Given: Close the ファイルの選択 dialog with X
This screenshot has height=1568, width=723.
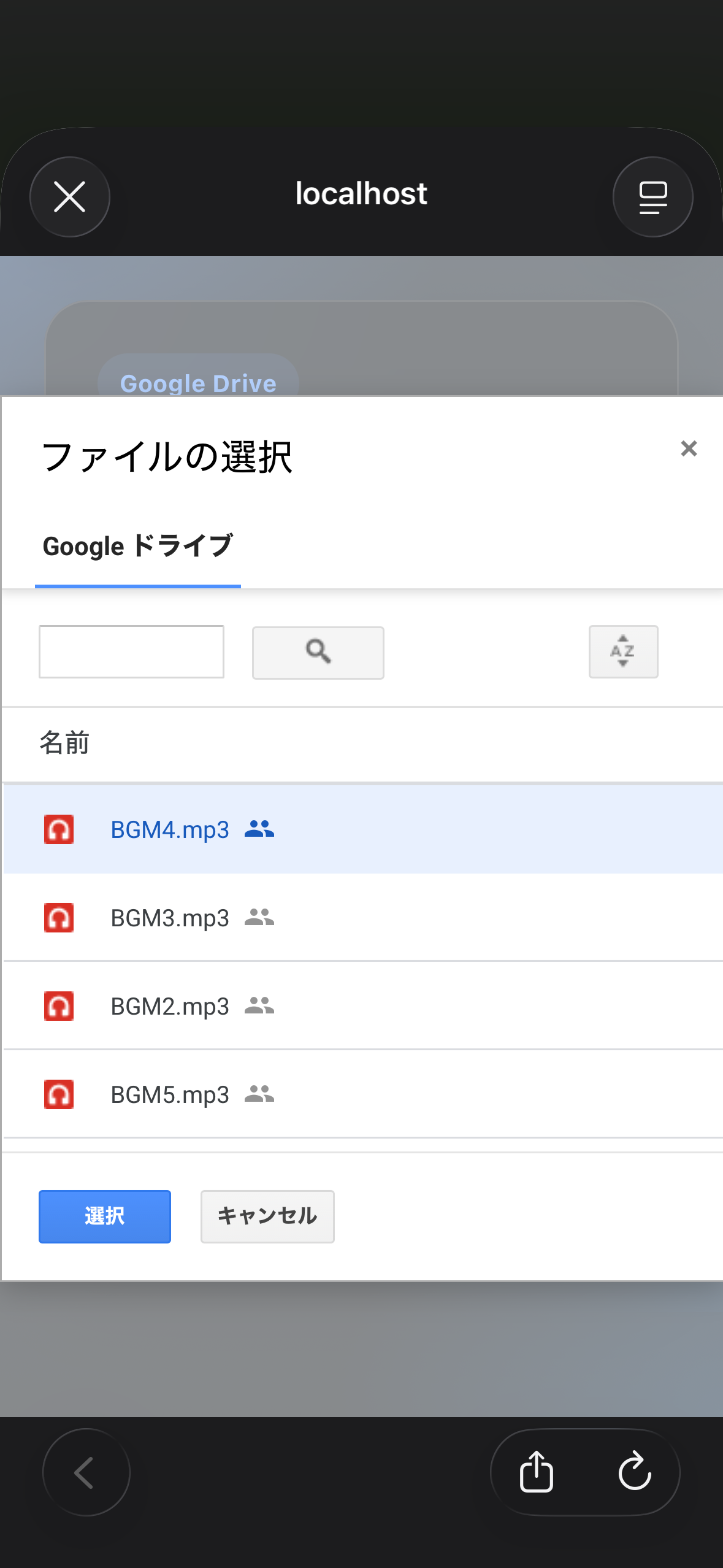Looking at the screenshot, I should coord(689,448).
